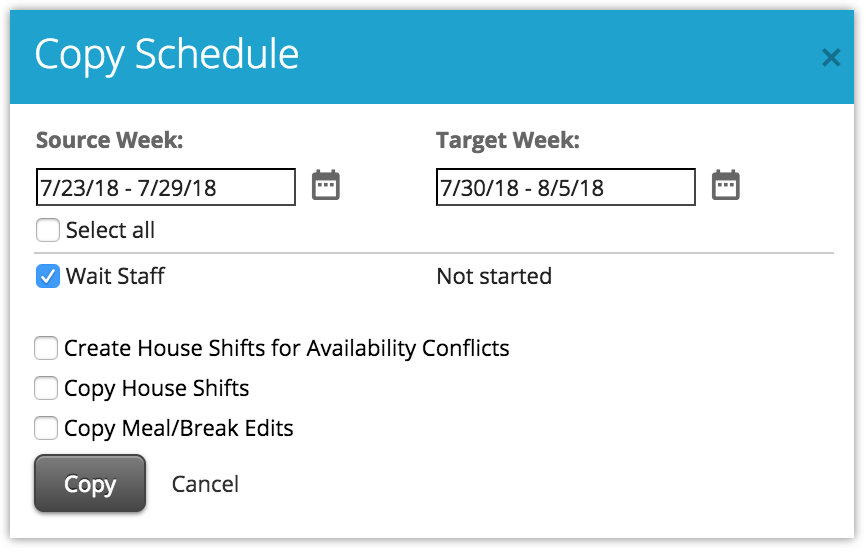Click the "Copy Meal/Break Edits" label text
The height and width of the screenshot is (552, 866).
179,429
